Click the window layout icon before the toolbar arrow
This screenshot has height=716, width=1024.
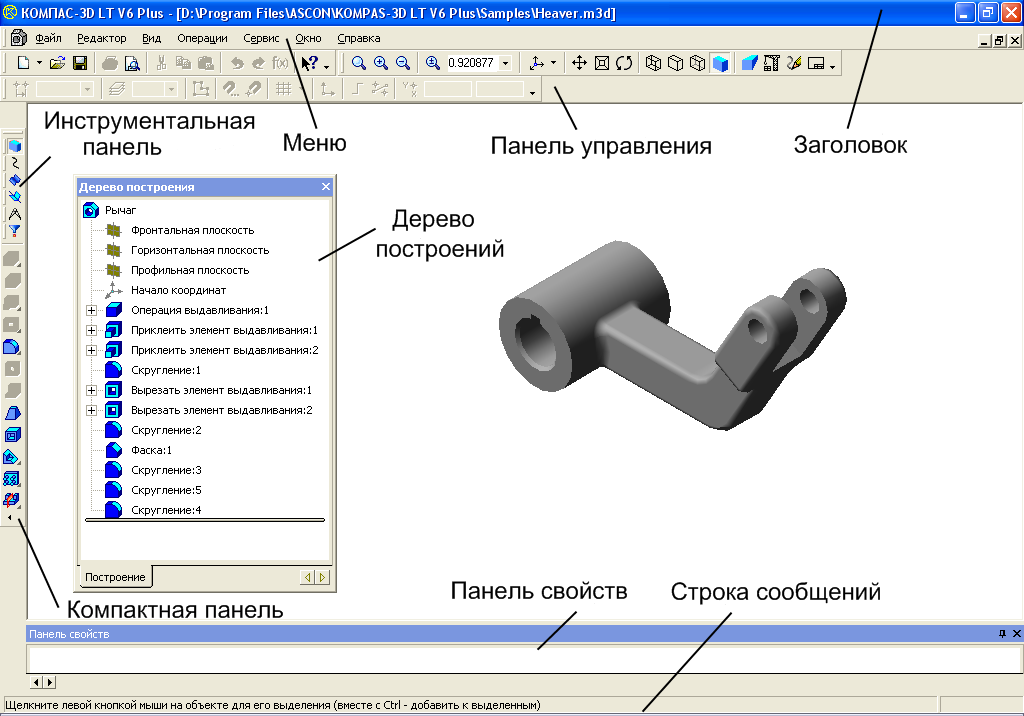click(x=816, y=63)
